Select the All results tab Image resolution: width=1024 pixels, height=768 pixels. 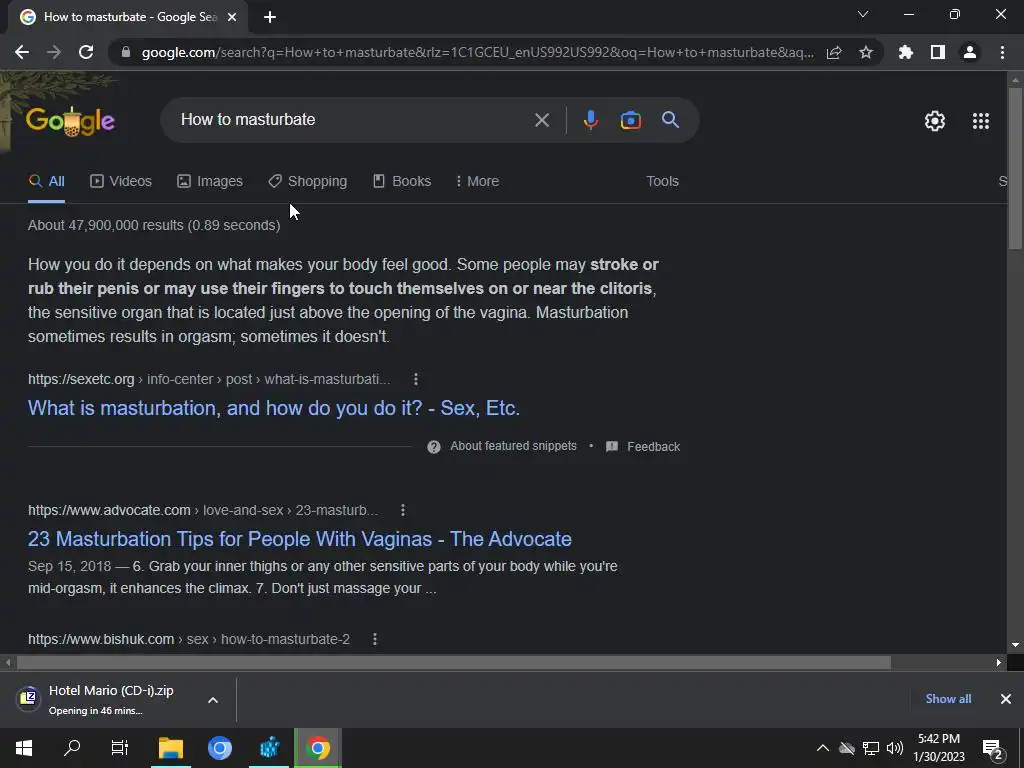[46, 182]
